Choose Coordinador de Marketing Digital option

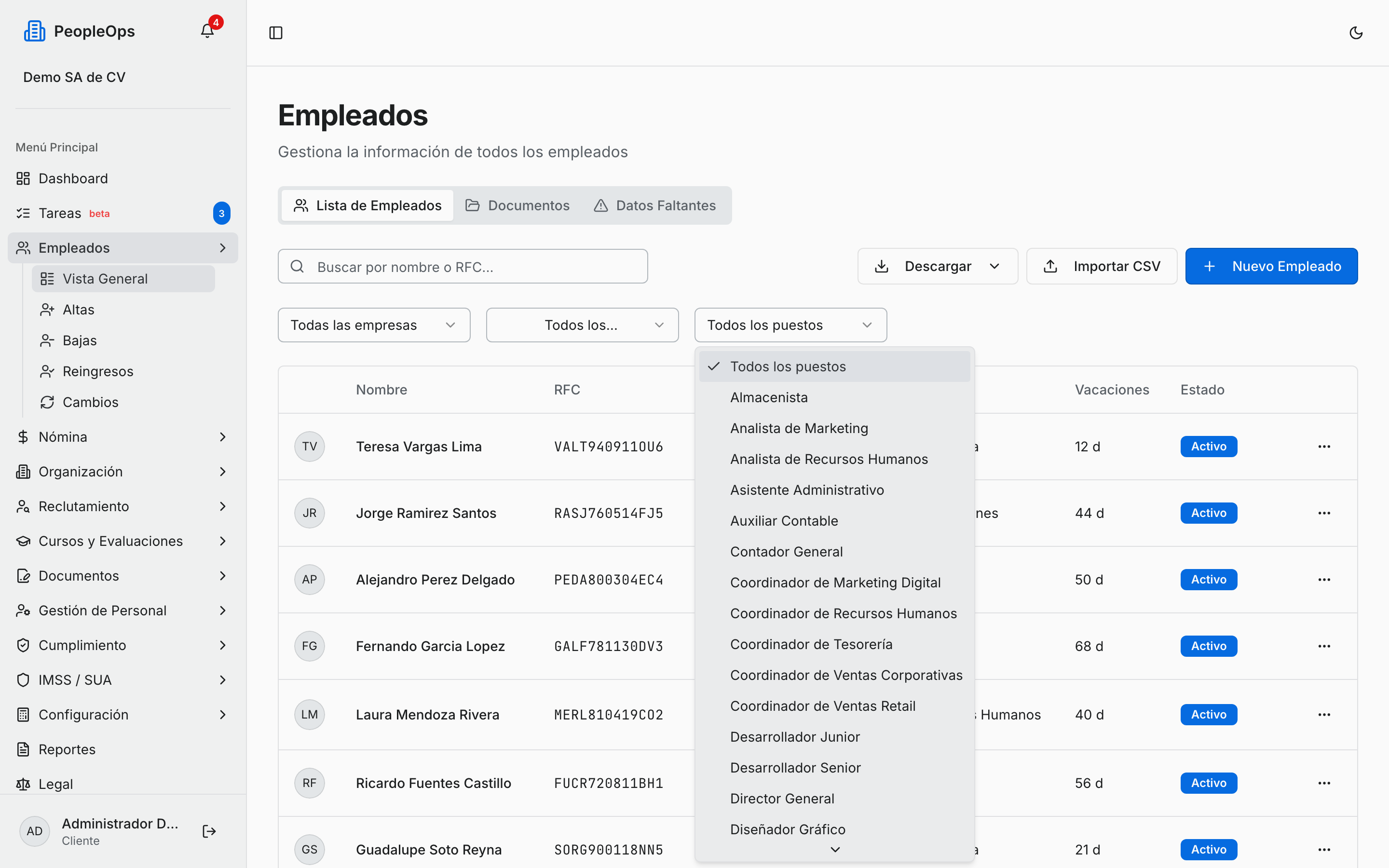click(834, 583)
